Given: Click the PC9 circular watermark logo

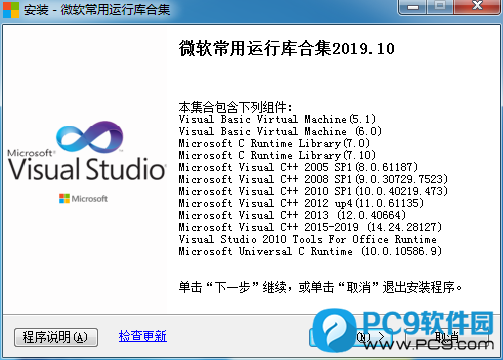Looking at the screenshot, I should pyautogui.click(x=334, y=331).
